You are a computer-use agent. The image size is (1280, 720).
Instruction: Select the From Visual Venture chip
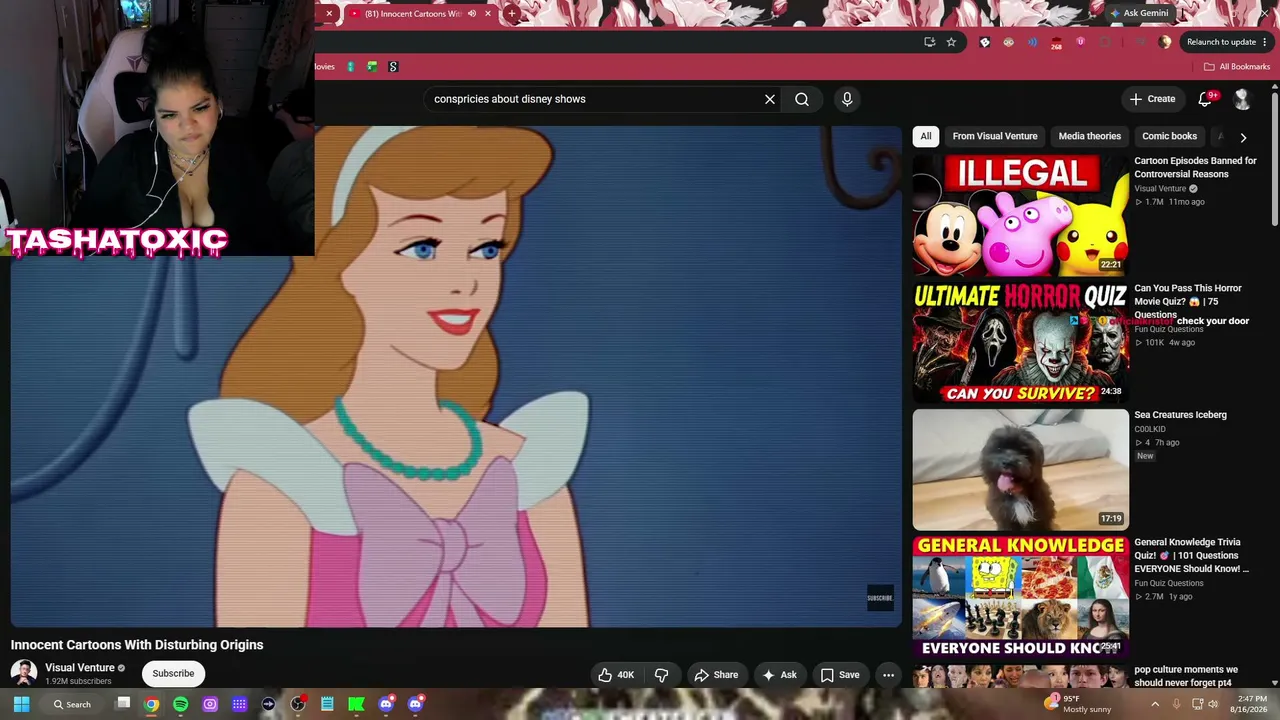point(995,136)
